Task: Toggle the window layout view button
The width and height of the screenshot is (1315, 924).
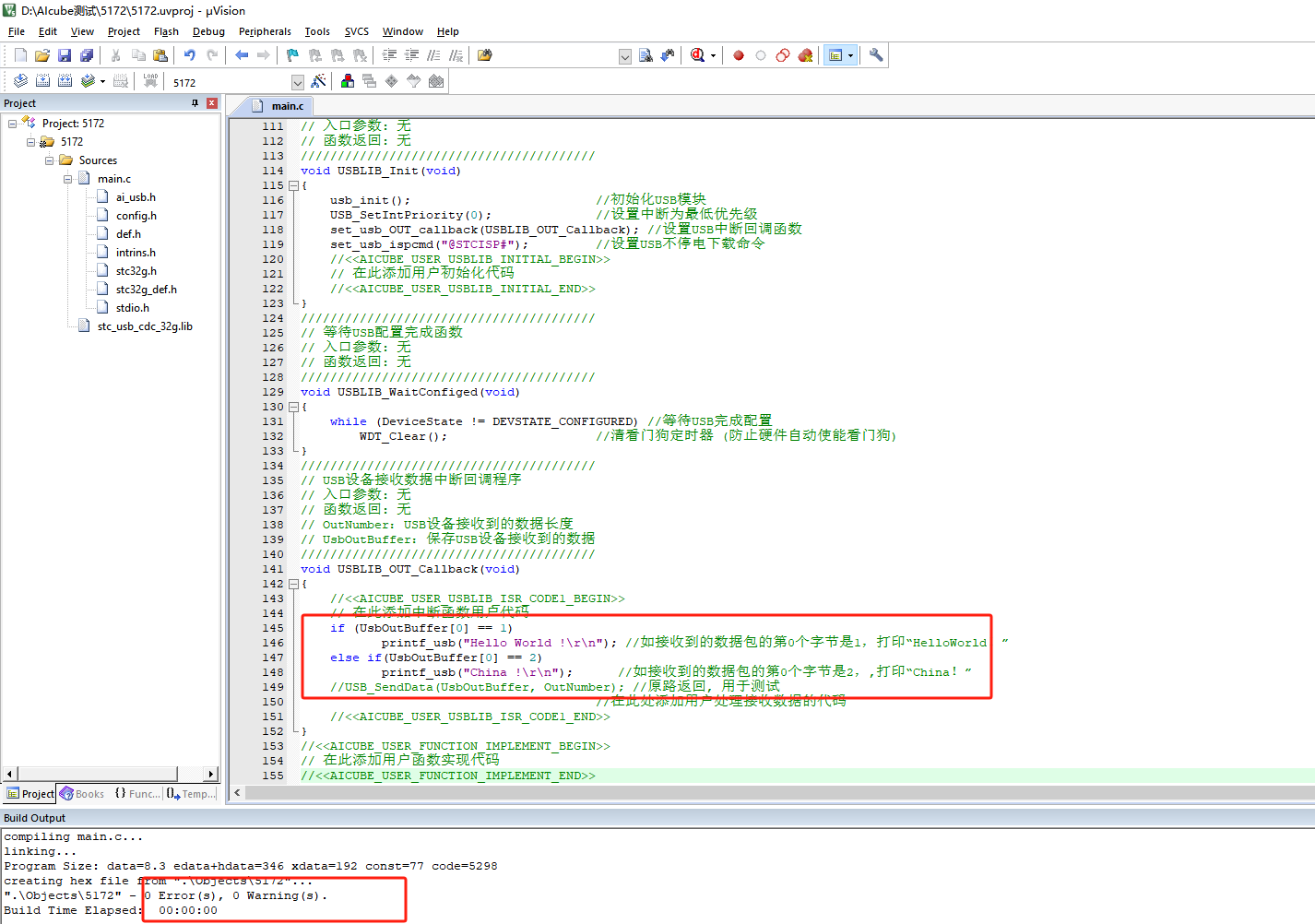Action: coord(835,55)
